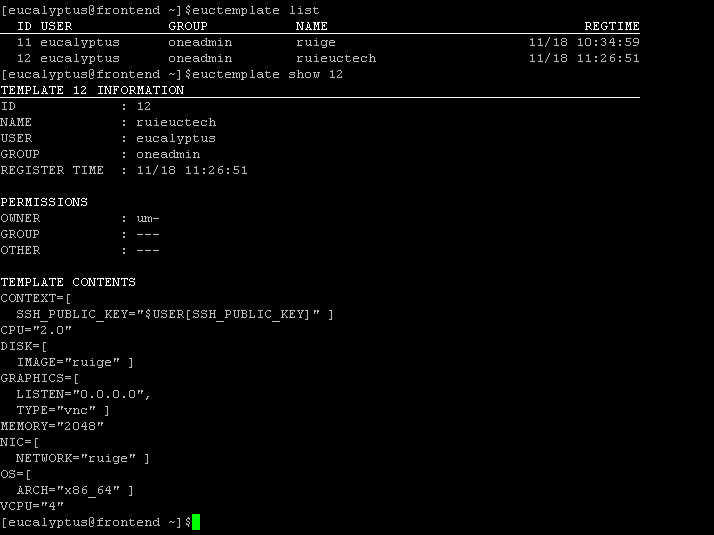
Task: Click the green terminal cursor block
Action: click(196, 522)
